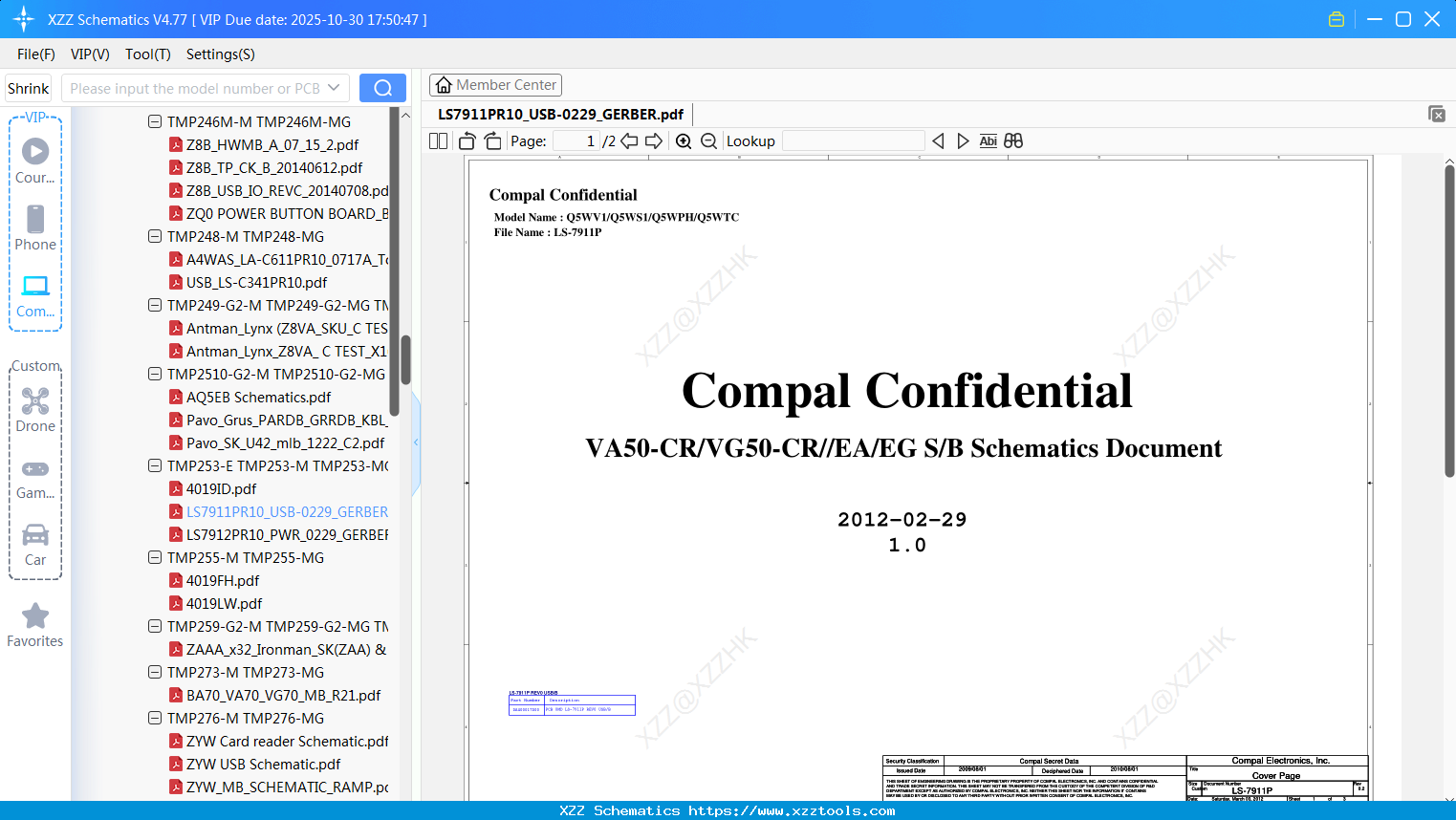
Task: Collapse the file tree panel with the side handle
Action: click(416, 442)
